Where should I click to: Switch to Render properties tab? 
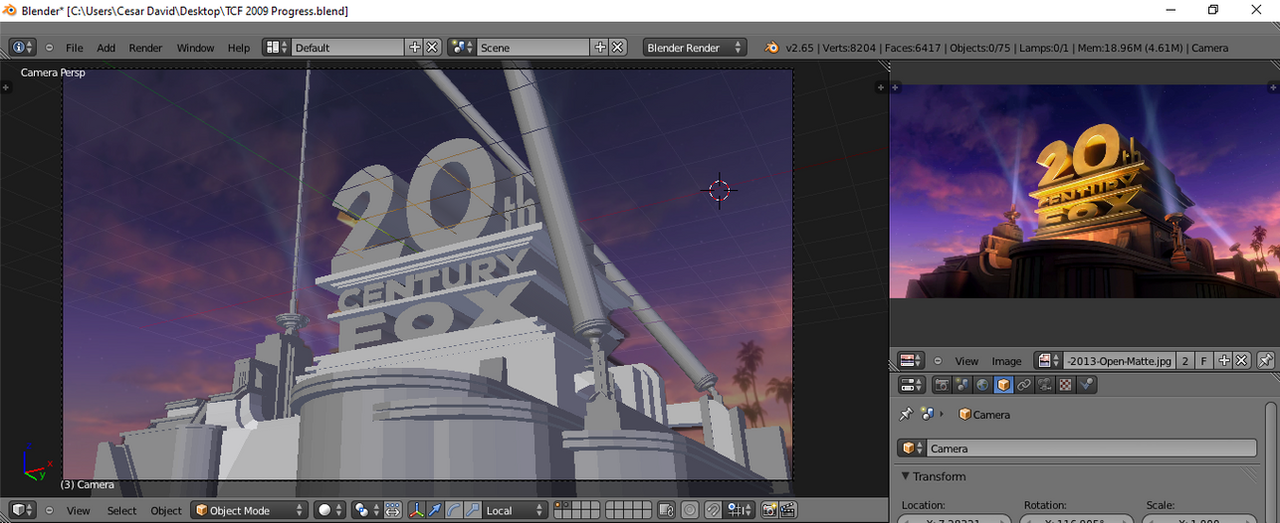click(x=942, y=384)
